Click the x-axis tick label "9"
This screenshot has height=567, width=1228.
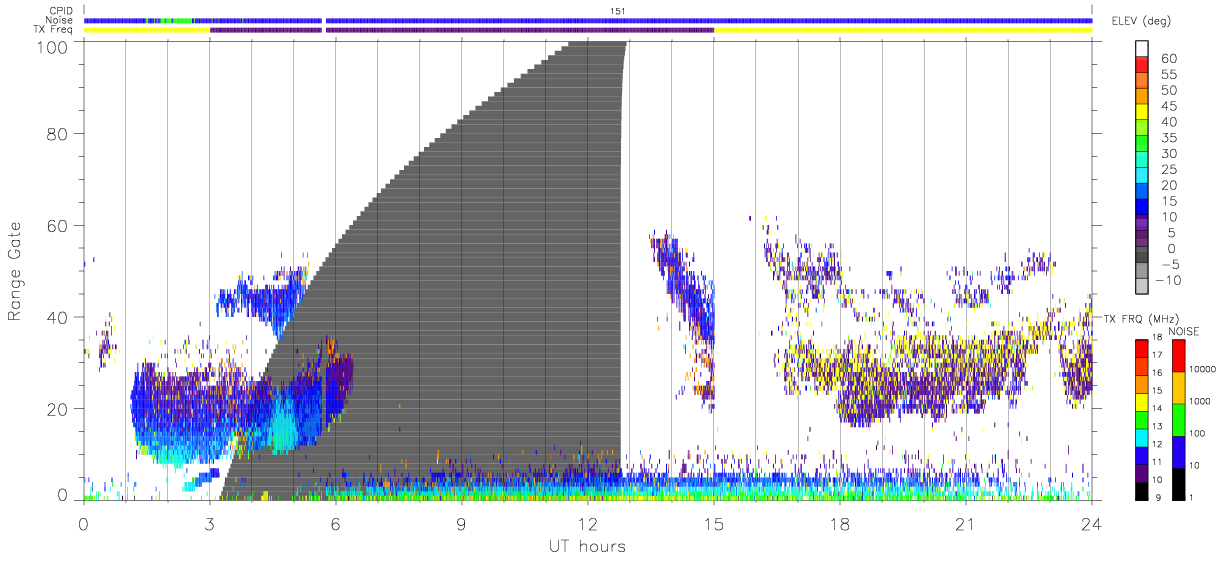(x=461, y=523)
